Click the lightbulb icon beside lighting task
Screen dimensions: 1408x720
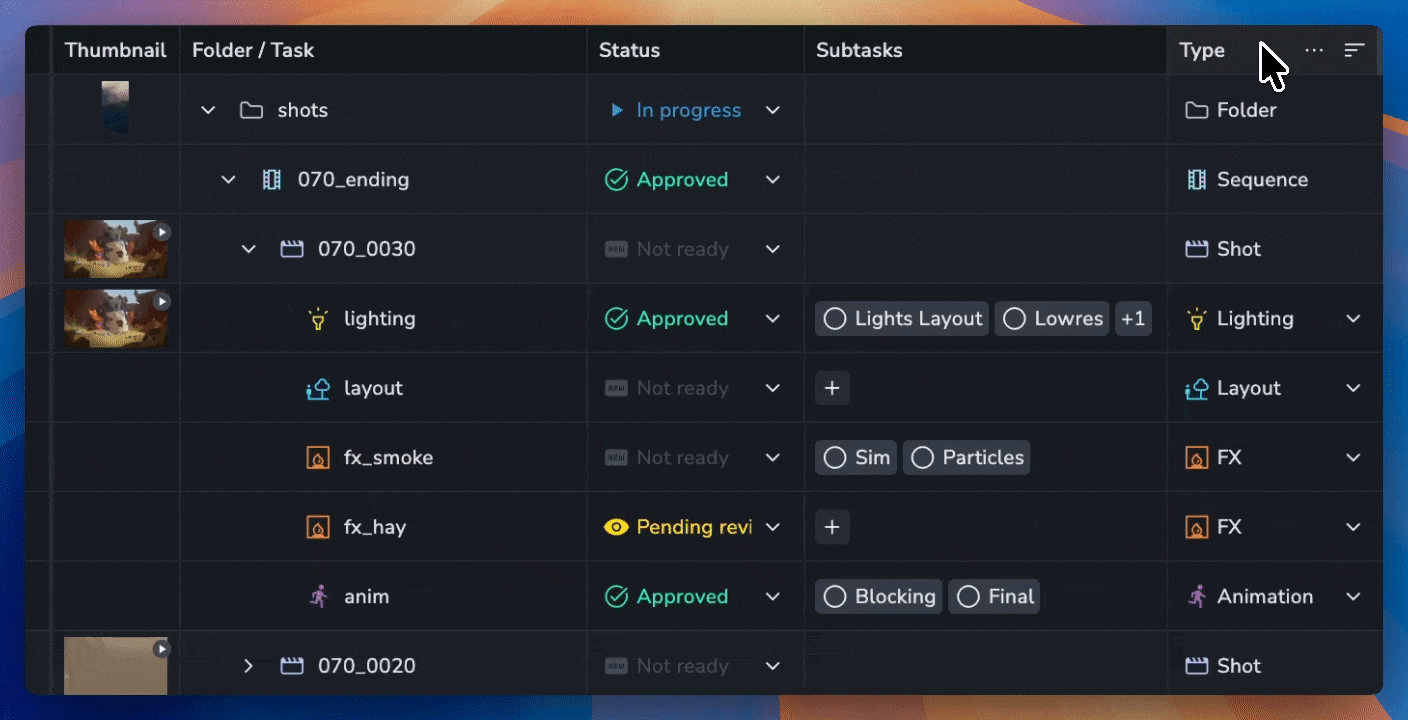click(318, 319)
